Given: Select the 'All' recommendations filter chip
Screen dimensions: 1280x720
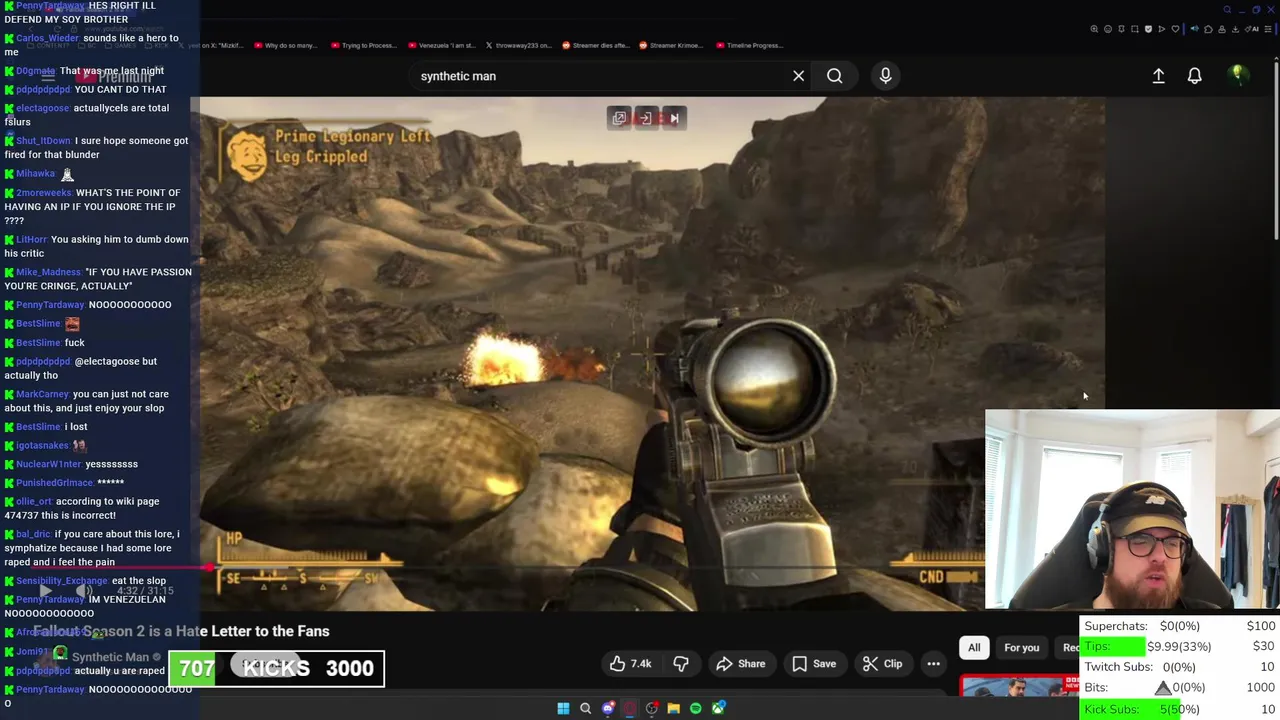Looking at the screenshot, I should click(974, 647).
